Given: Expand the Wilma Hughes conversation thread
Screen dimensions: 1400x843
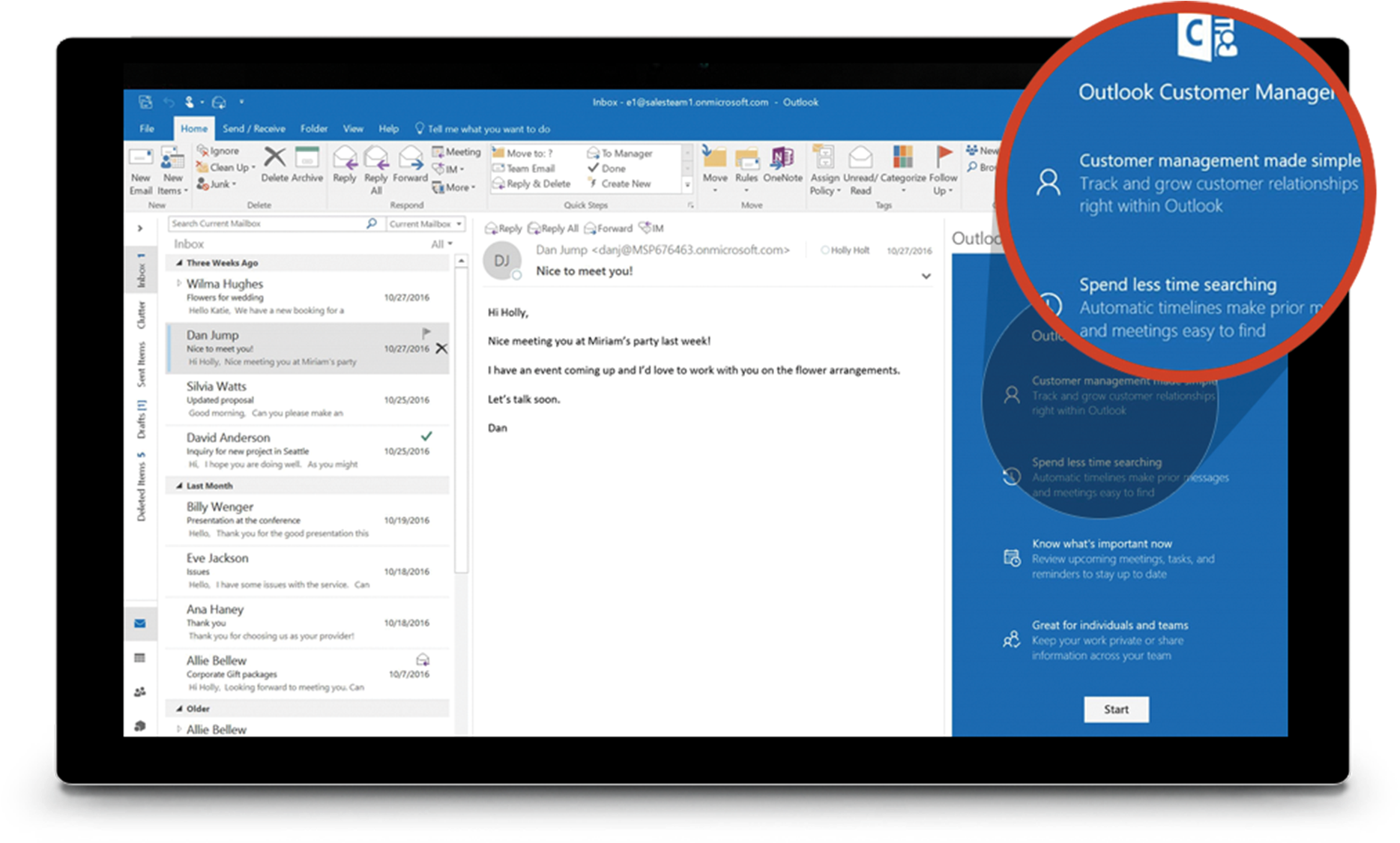Looking at the screenshot, I should (x=178, y=283).
